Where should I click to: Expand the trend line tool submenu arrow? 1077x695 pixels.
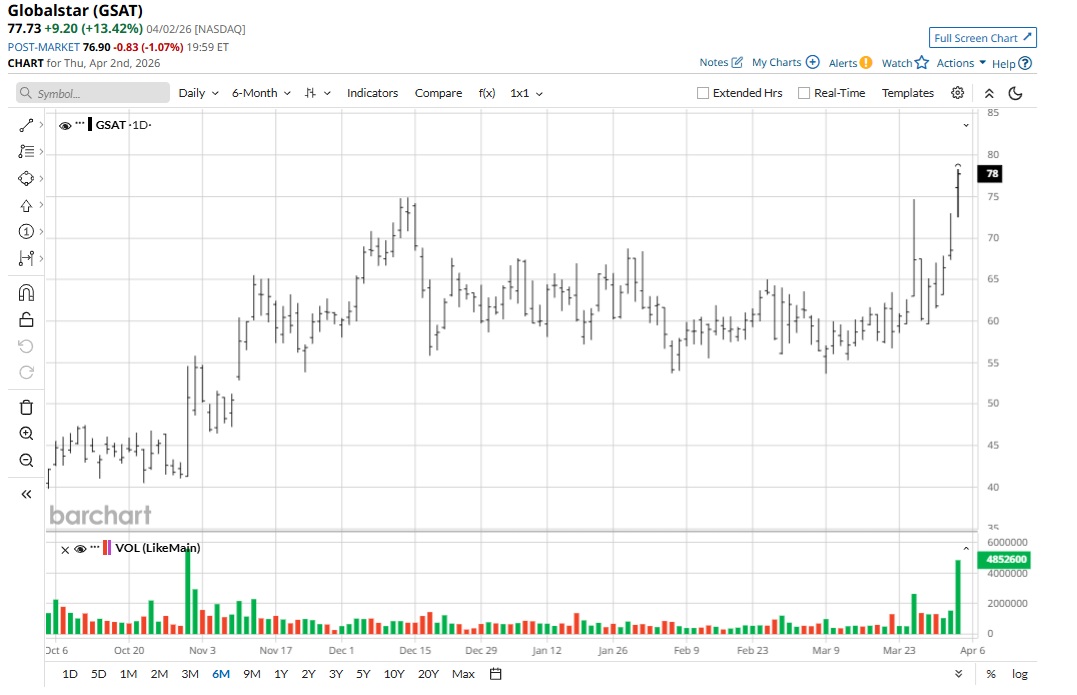41,125
